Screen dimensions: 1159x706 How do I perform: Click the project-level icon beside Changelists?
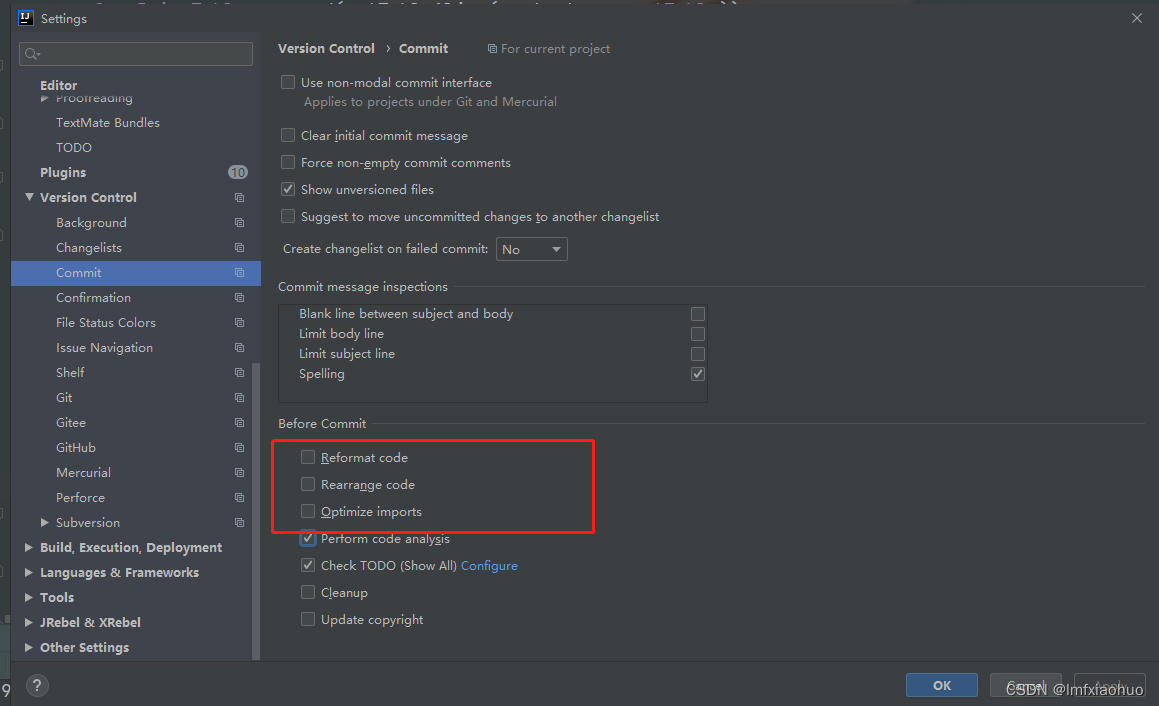coord(239,248)
